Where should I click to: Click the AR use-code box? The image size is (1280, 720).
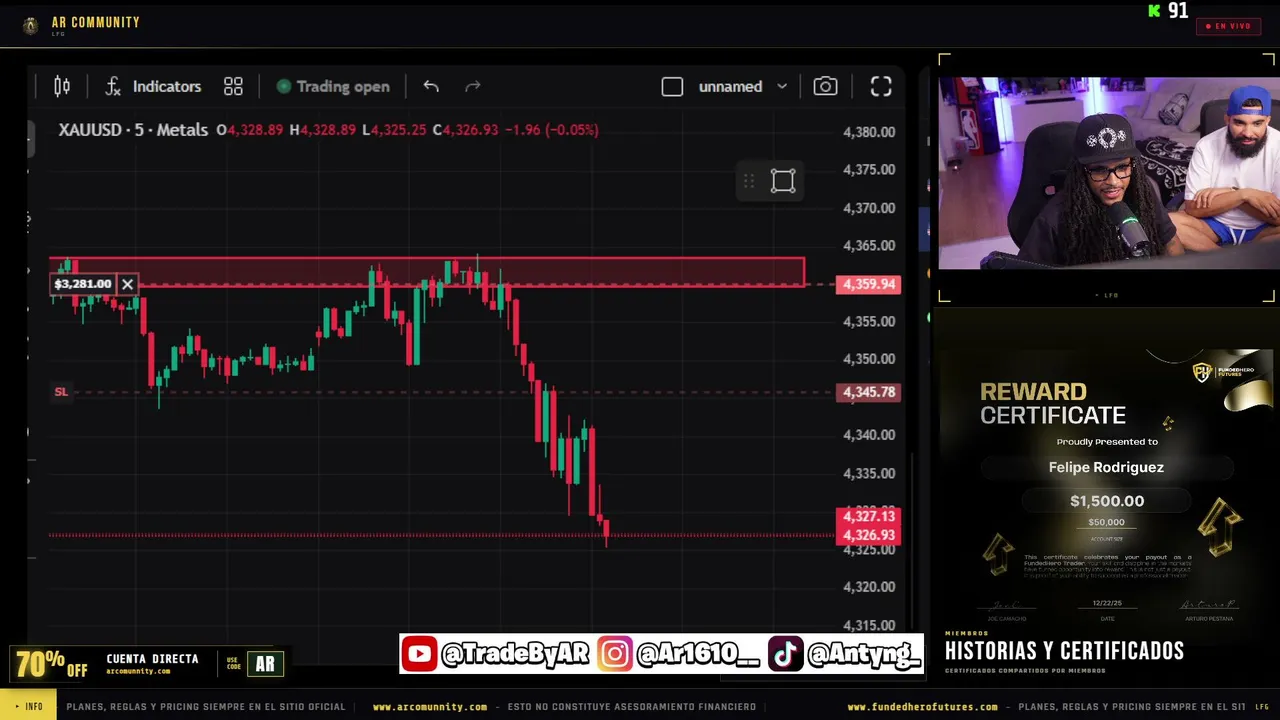coord(265,664)
